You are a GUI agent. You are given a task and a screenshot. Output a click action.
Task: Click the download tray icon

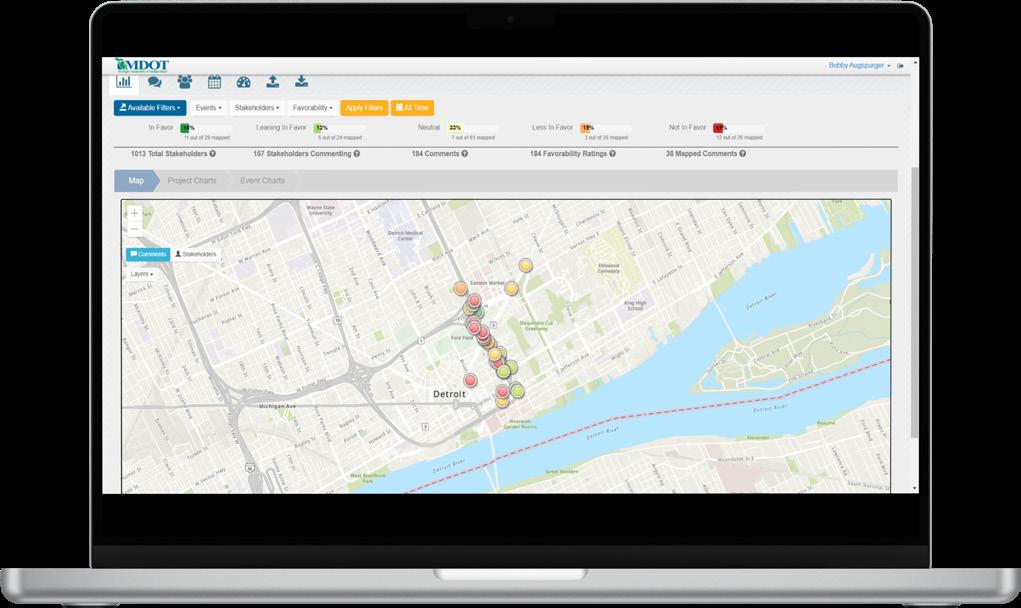301,81
